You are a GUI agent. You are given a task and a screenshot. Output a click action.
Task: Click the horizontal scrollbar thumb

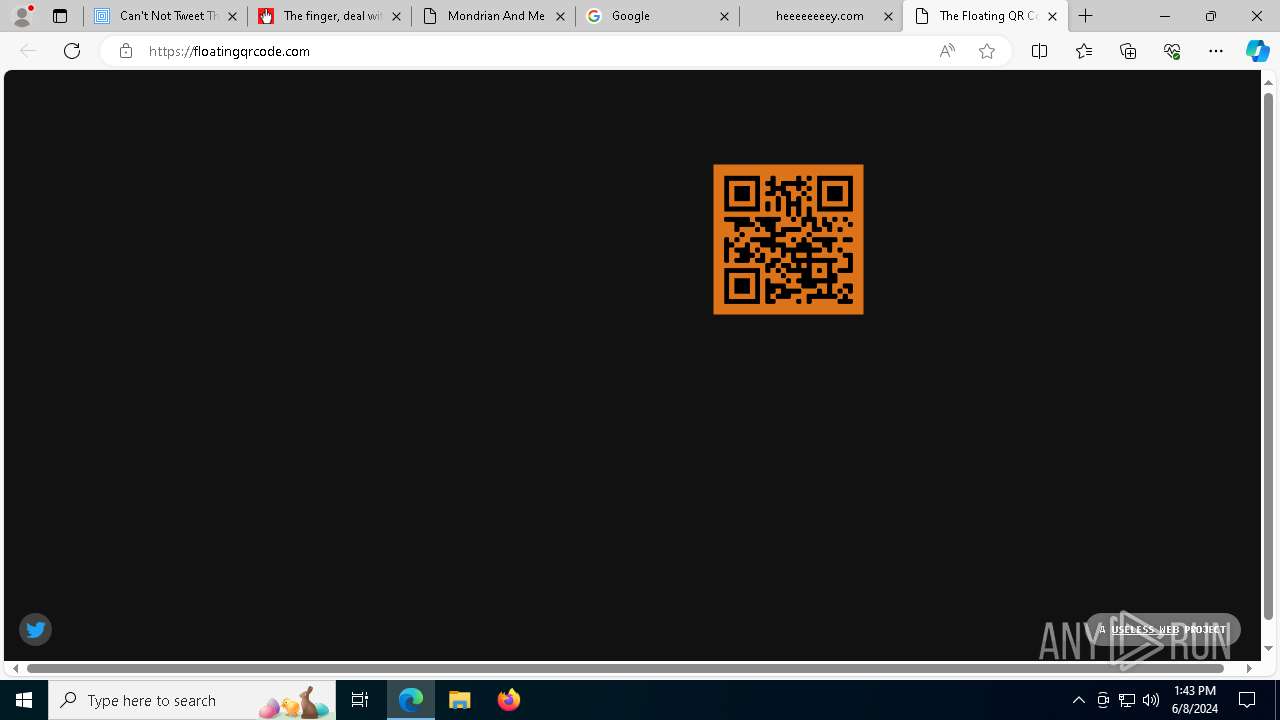(626, 668)
